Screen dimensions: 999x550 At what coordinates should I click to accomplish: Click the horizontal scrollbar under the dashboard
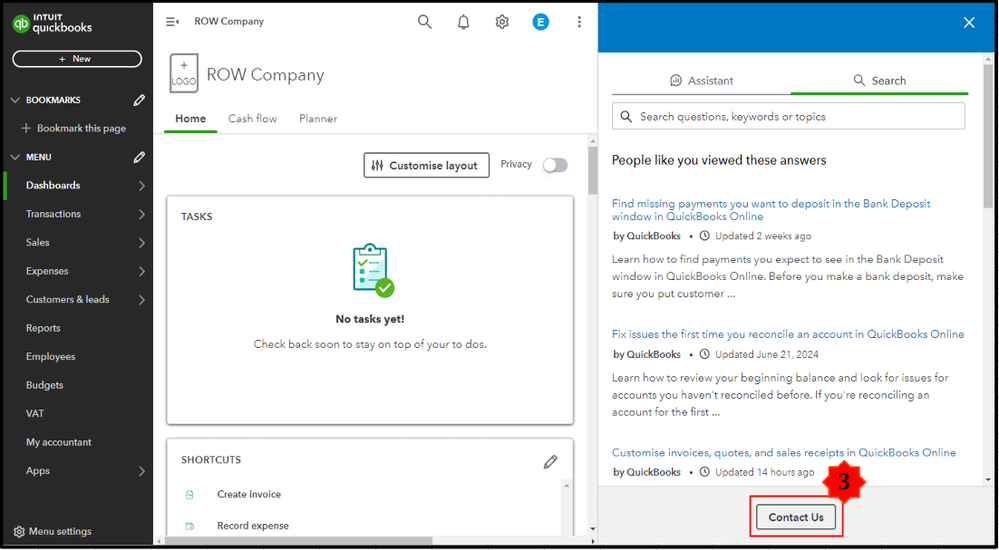click(298, 540)
